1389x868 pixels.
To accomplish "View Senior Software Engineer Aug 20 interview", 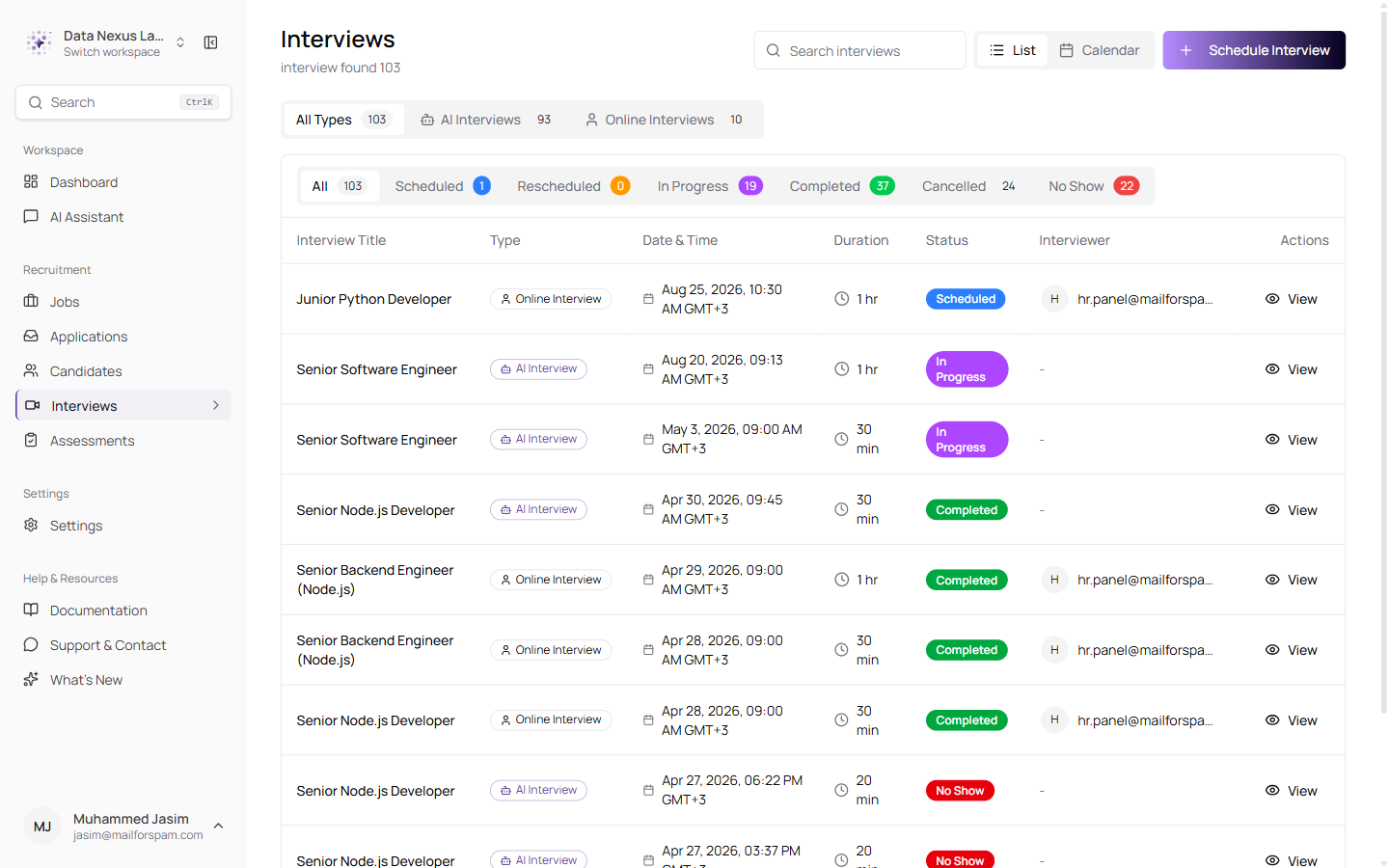I will [x=1291, y=369].
